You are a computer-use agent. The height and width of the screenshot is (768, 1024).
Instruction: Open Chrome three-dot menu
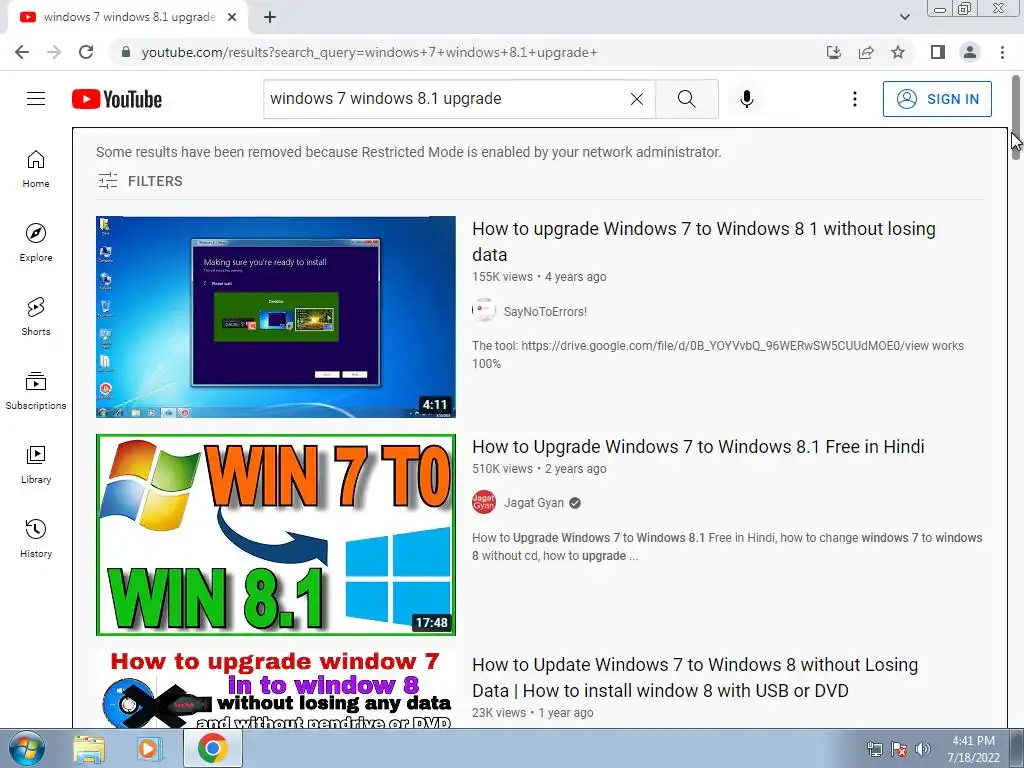click(1002, 52)
